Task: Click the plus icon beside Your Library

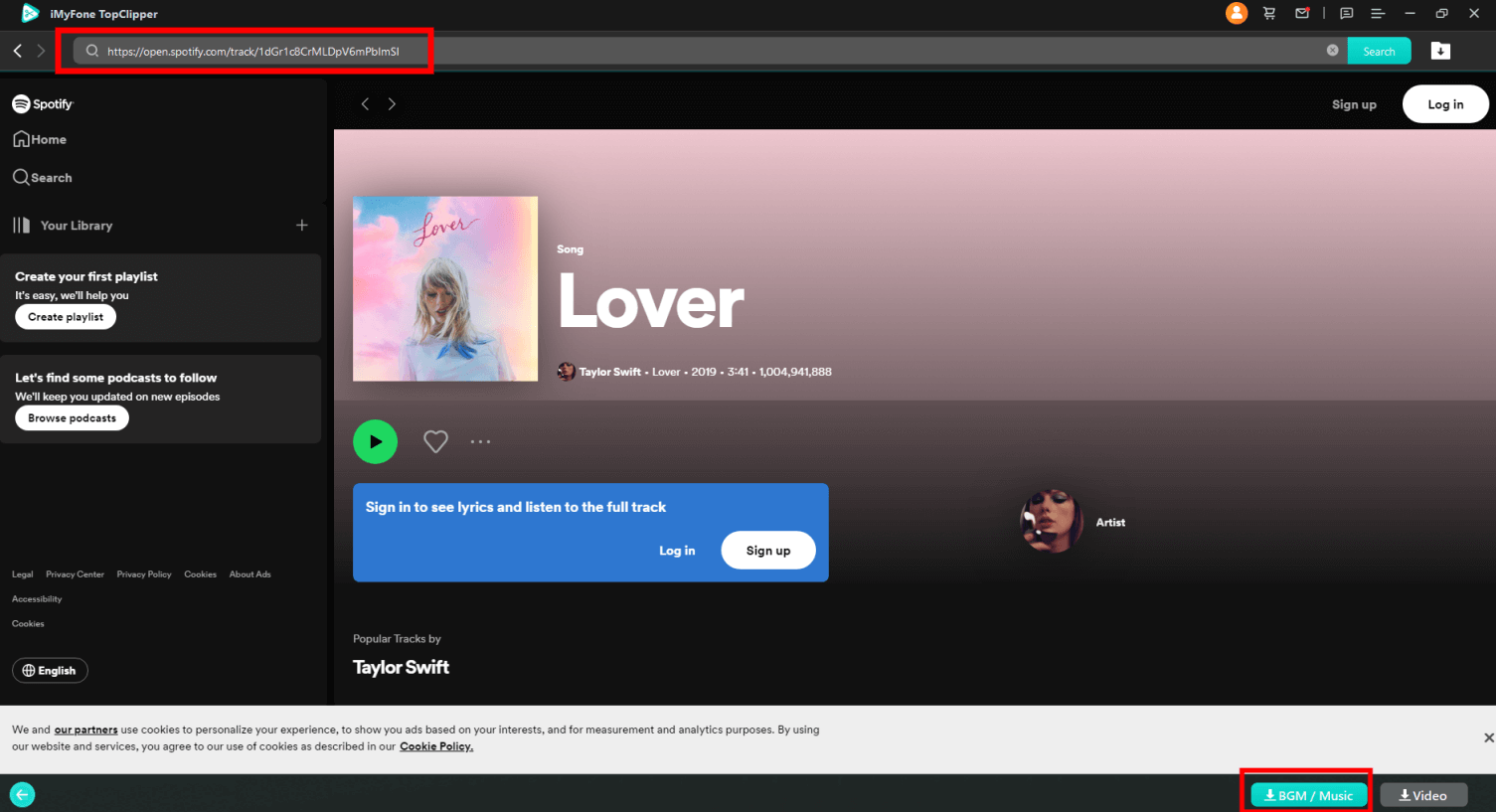Action: 302,226
